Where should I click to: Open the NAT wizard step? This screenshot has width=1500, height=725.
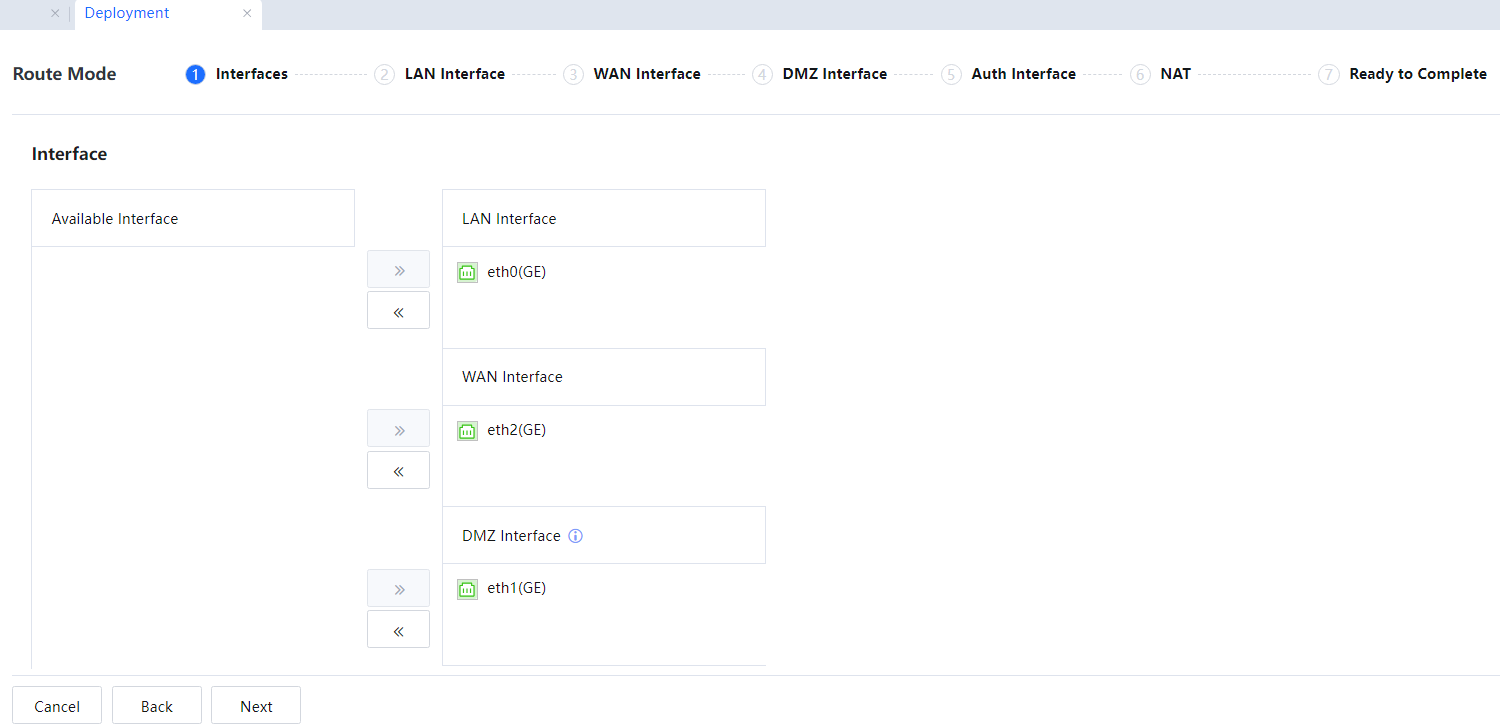1175,74
